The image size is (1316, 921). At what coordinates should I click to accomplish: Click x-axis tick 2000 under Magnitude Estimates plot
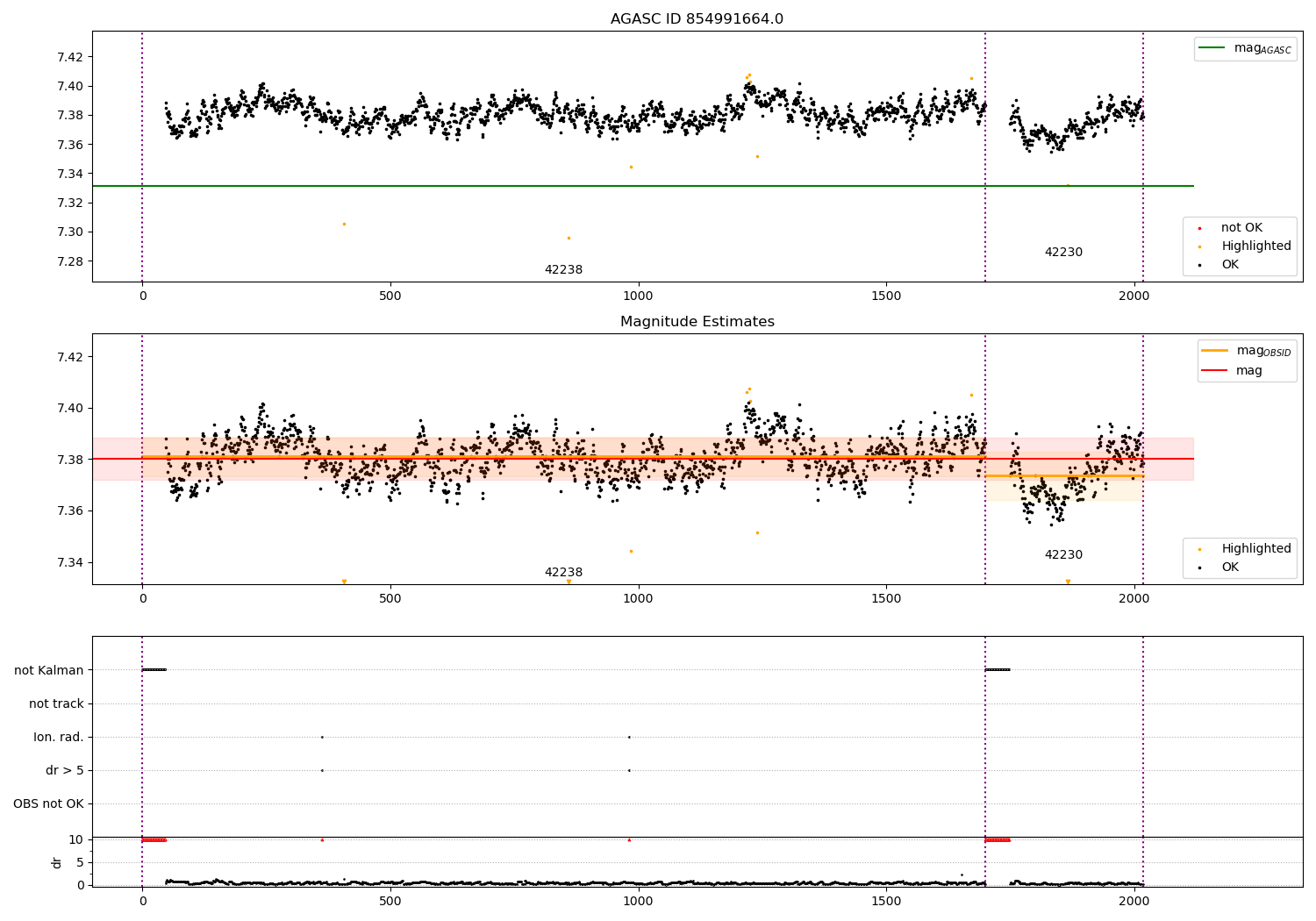tap(1134, 598)
